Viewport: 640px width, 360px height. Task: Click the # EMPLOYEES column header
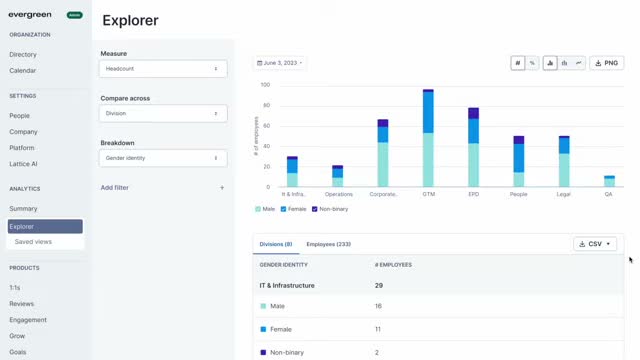393,265
